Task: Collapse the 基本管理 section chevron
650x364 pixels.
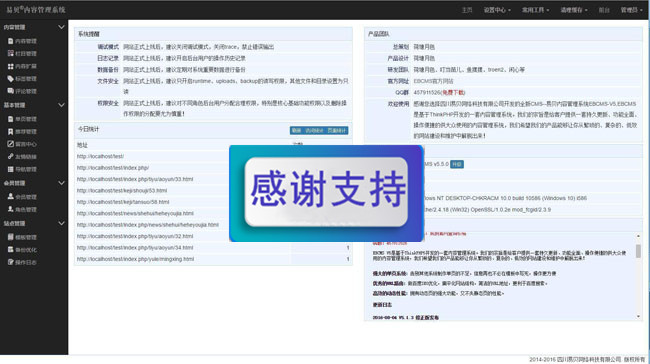Action: click(x=61, y=105)
